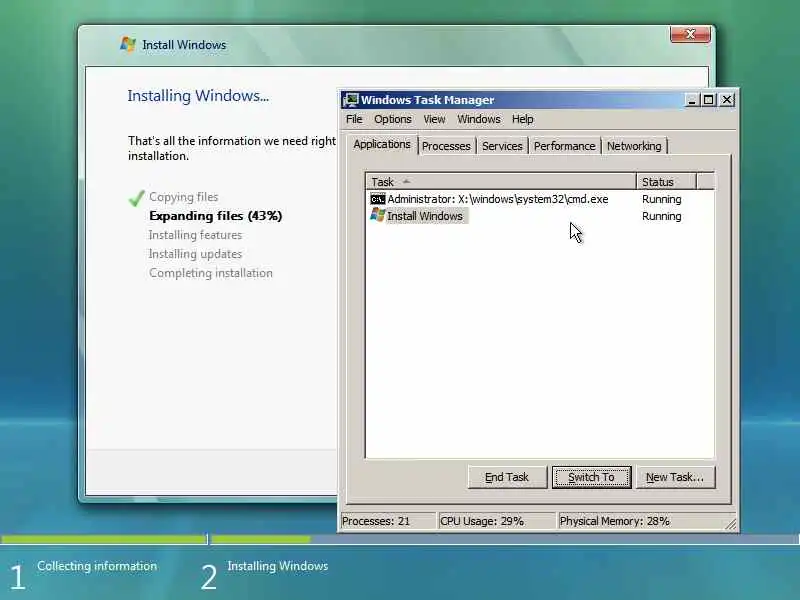Open the View menu
This screenshot has height=600, width=800.
(x=434, y=119)
